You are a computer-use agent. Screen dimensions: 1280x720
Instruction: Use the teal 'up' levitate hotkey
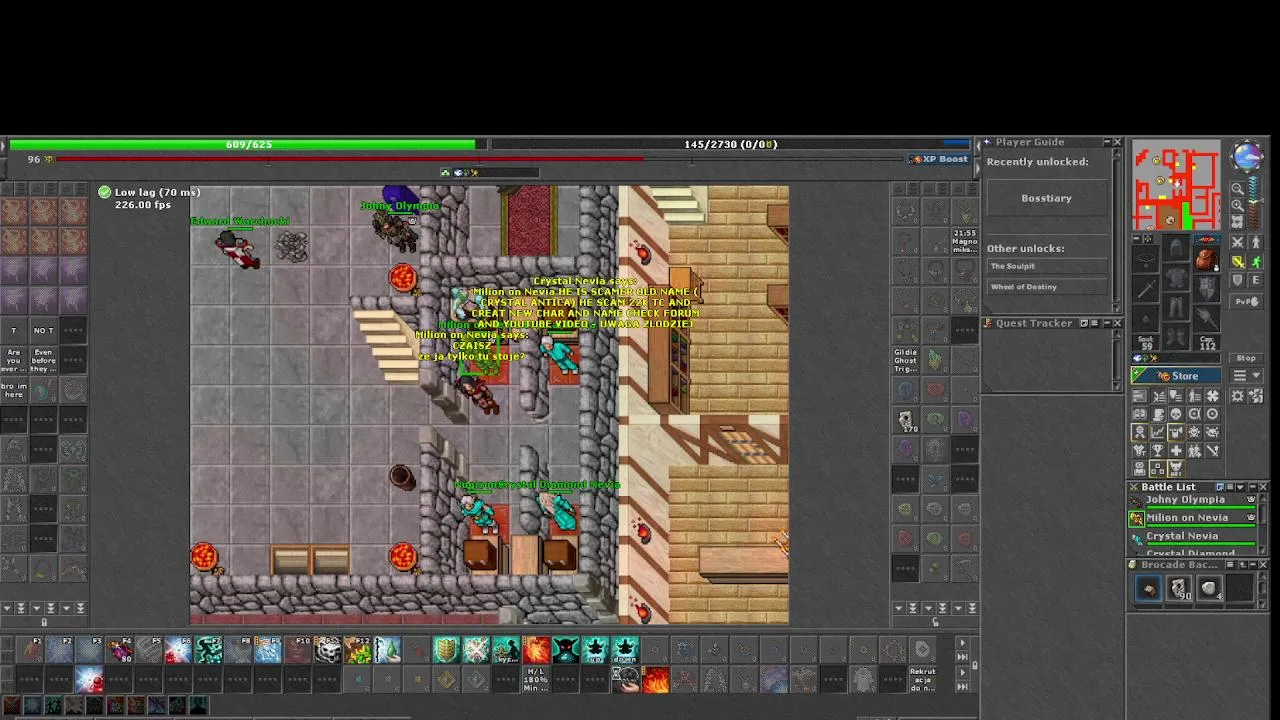596,650
